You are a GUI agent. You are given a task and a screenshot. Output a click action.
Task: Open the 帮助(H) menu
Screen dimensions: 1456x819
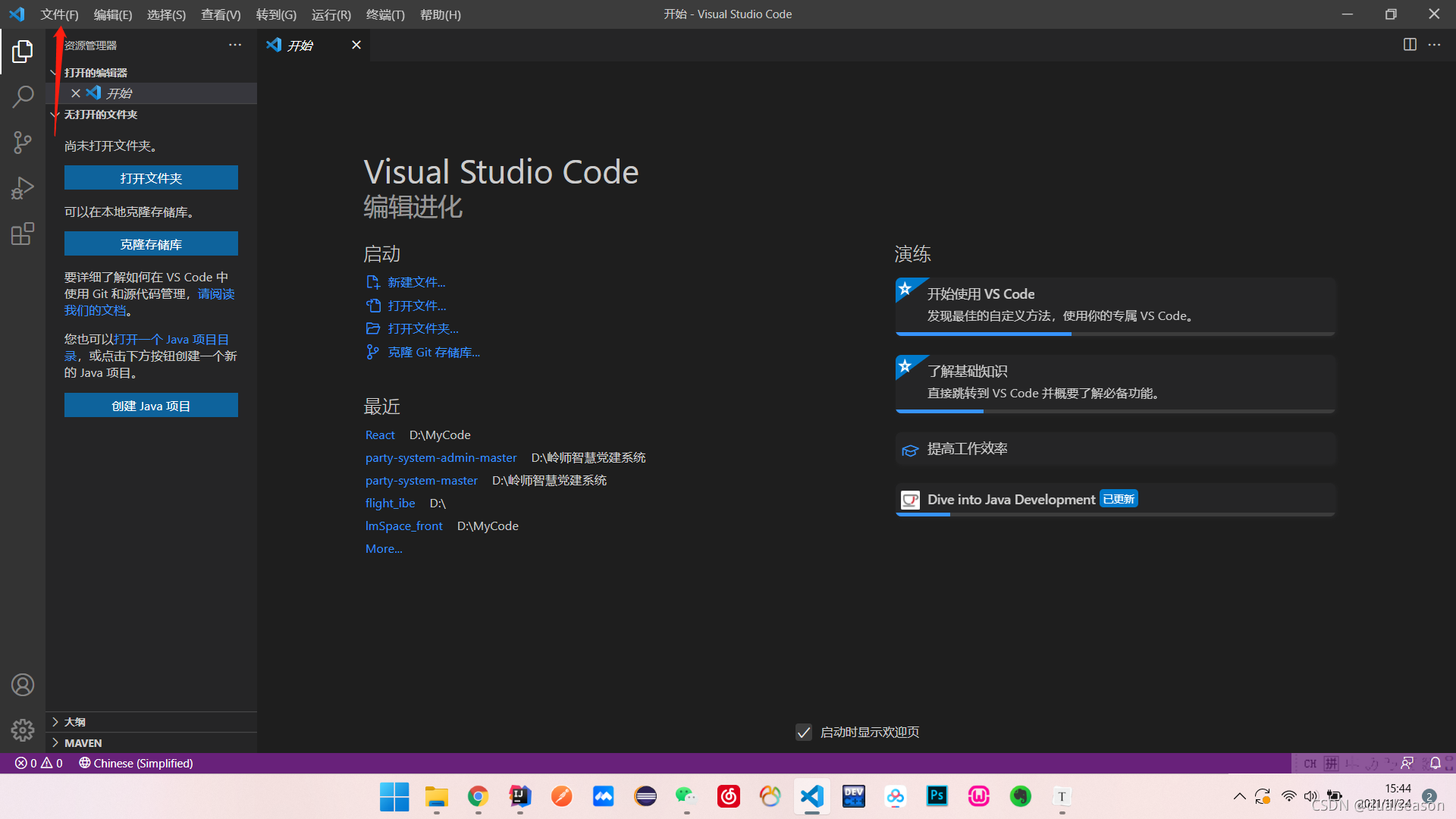pyautogui.click(x=441, y=14)
